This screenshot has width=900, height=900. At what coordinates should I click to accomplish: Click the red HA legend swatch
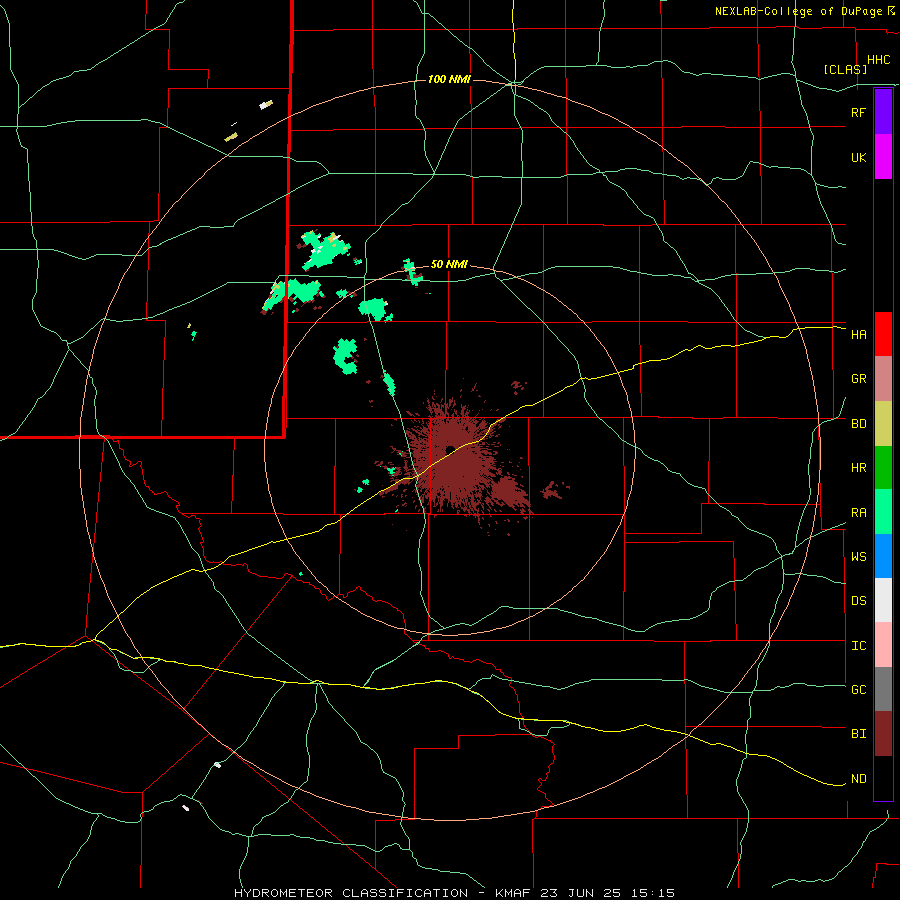click(883, 333)
